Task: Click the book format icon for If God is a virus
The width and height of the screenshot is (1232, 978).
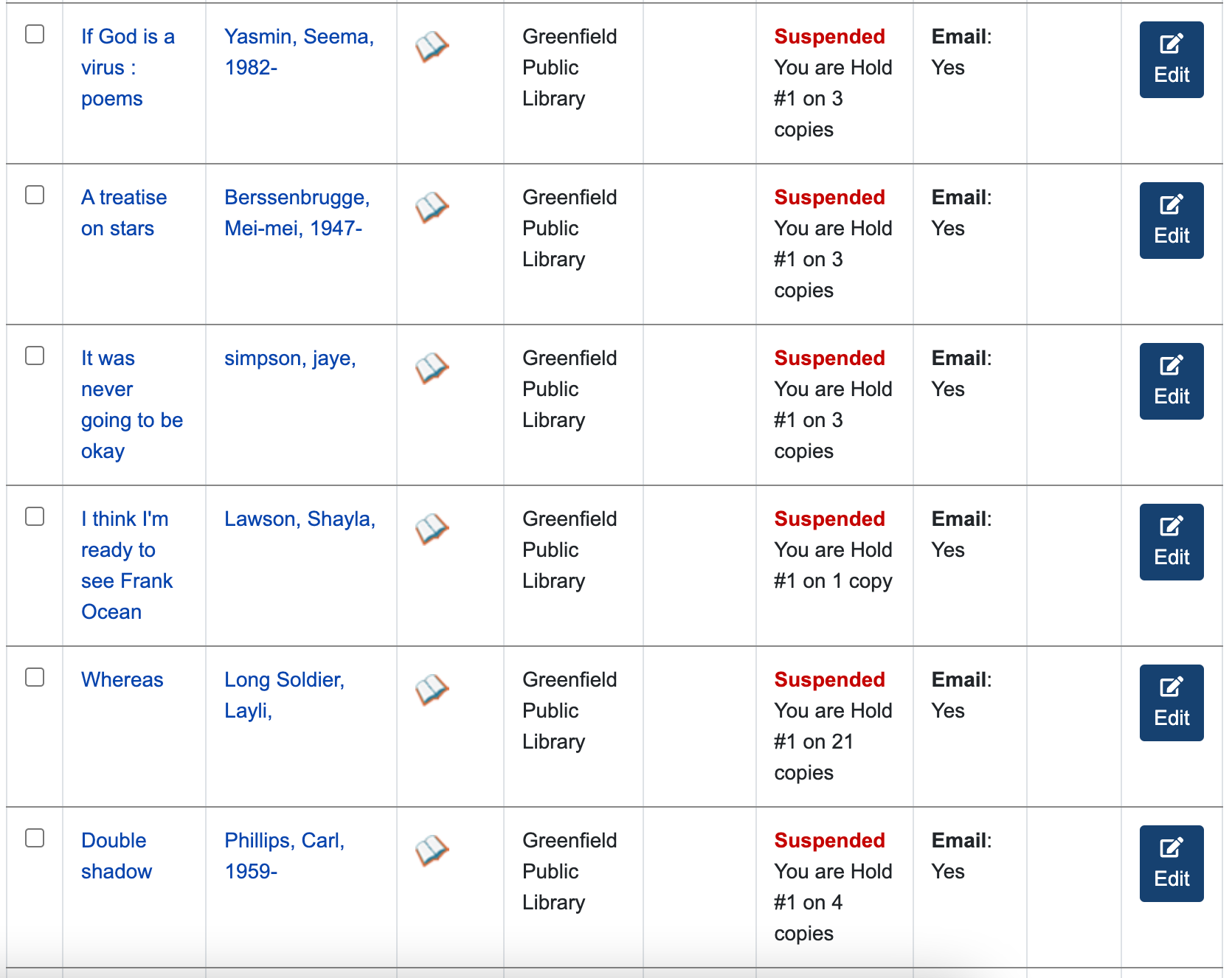Action: click(432, 46)
